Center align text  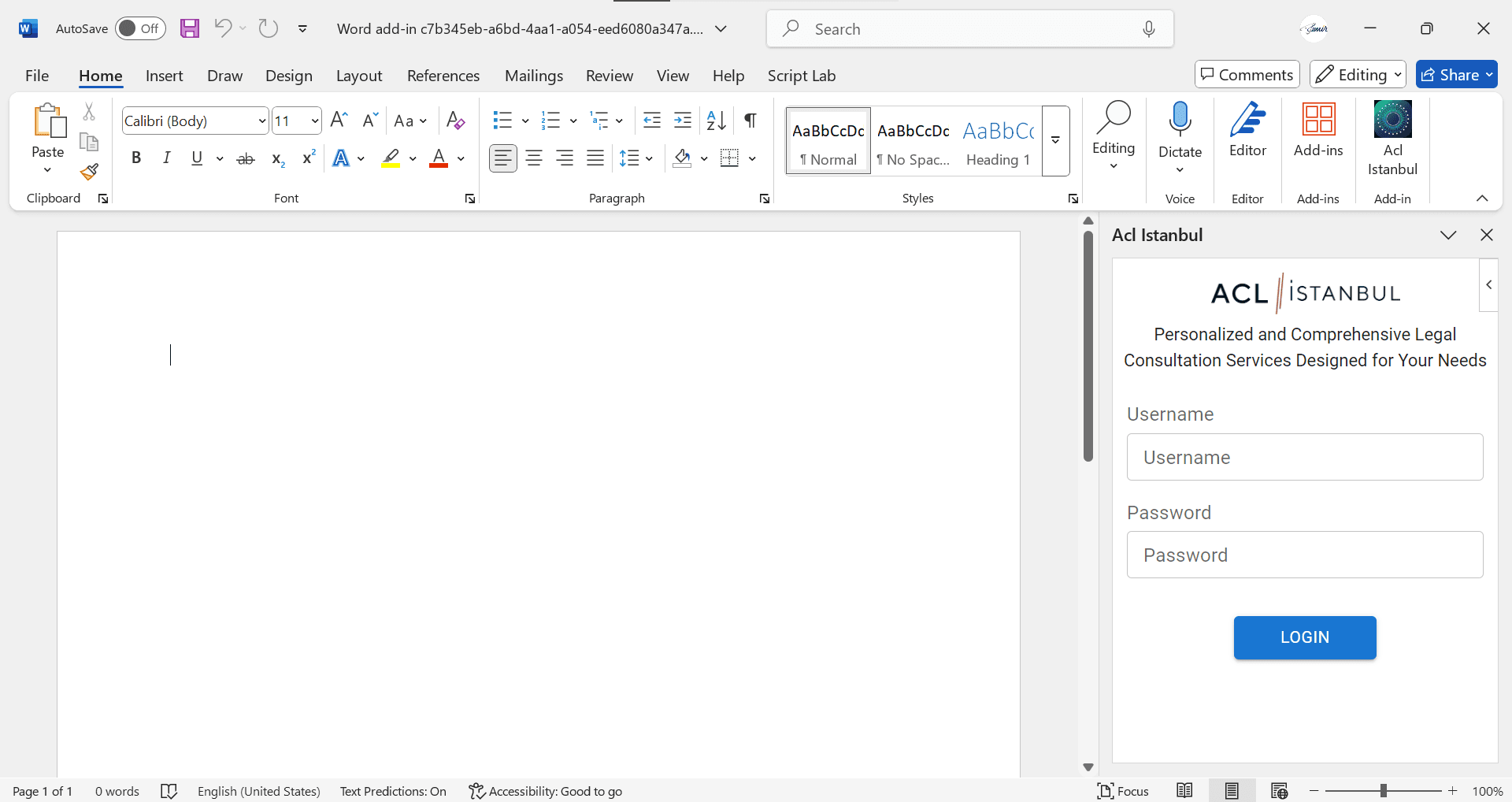tap(534, 158)
